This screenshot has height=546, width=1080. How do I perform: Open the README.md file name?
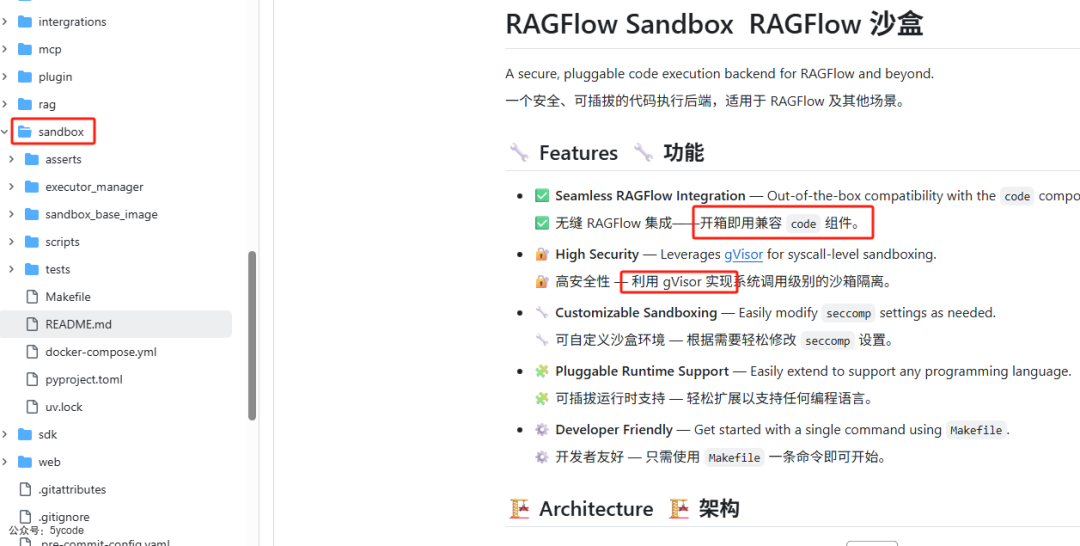[78, 324]
